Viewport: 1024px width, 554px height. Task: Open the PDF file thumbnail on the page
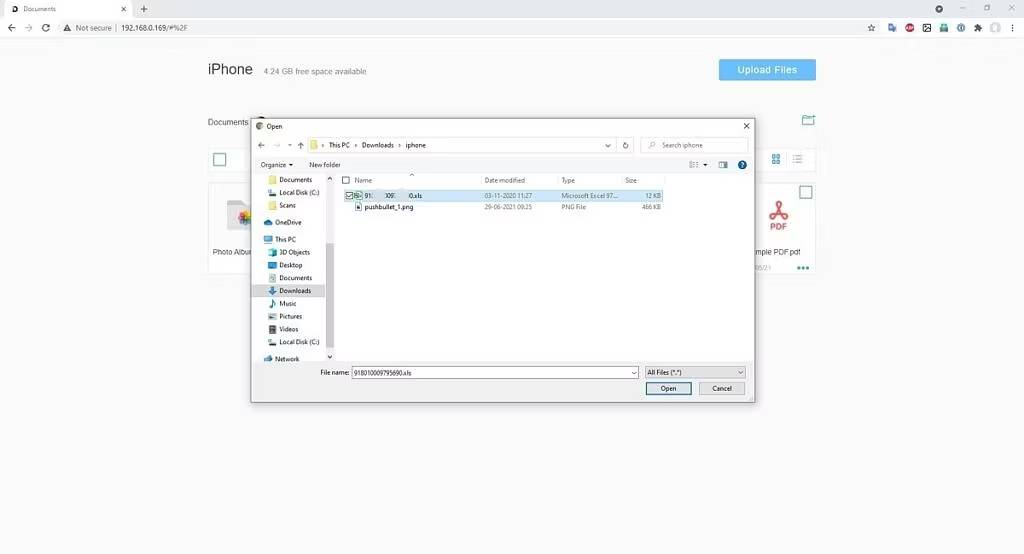[x=778, y=216]
